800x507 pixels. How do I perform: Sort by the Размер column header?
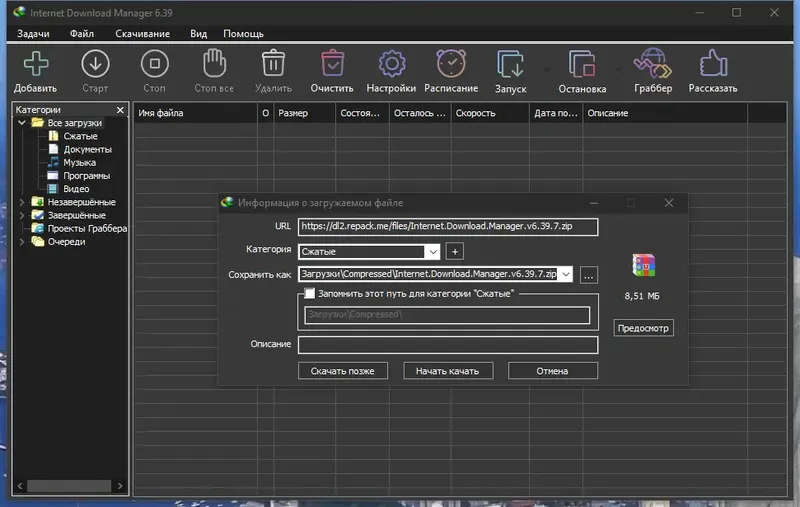click(305, 113)
